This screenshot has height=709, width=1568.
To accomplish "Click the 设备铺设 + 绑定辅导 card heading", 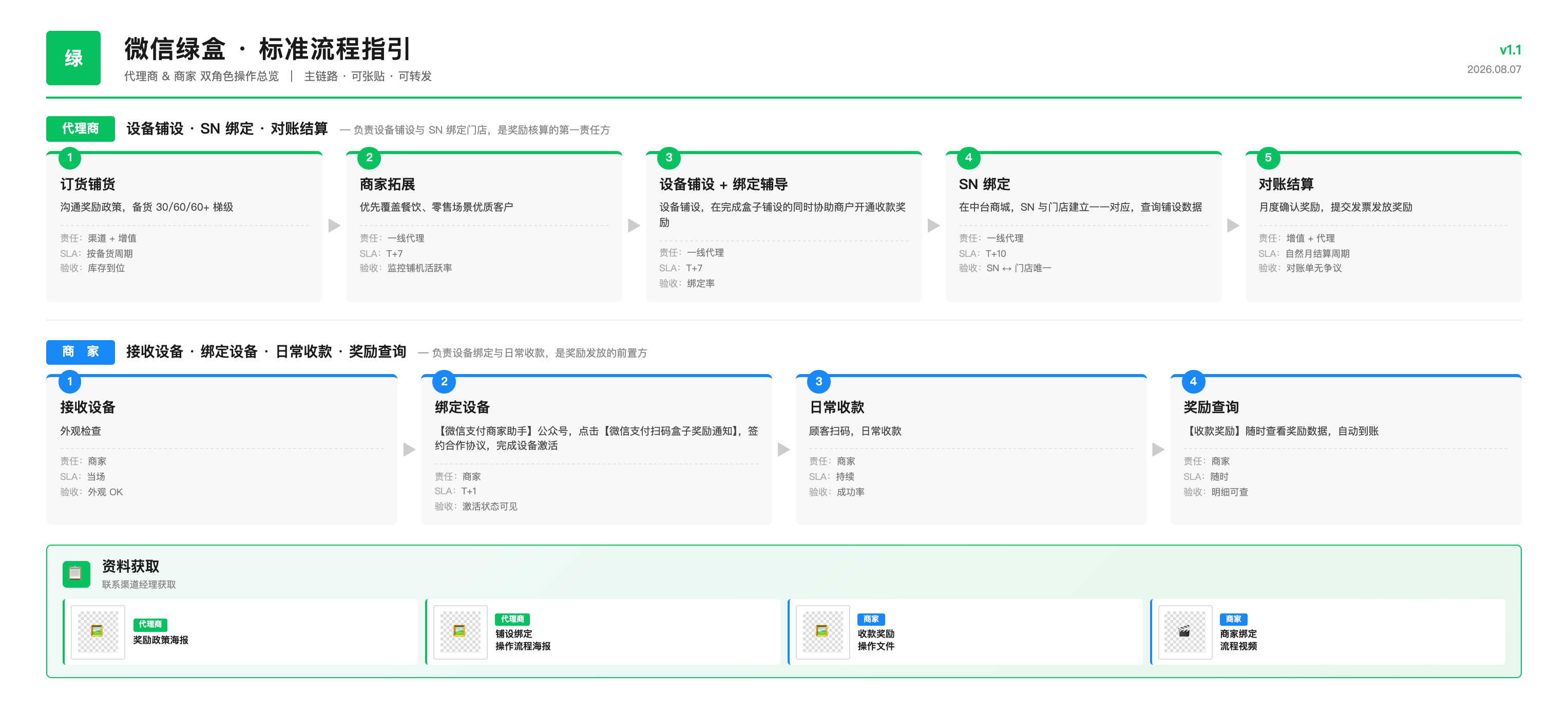I will (723, 184).
